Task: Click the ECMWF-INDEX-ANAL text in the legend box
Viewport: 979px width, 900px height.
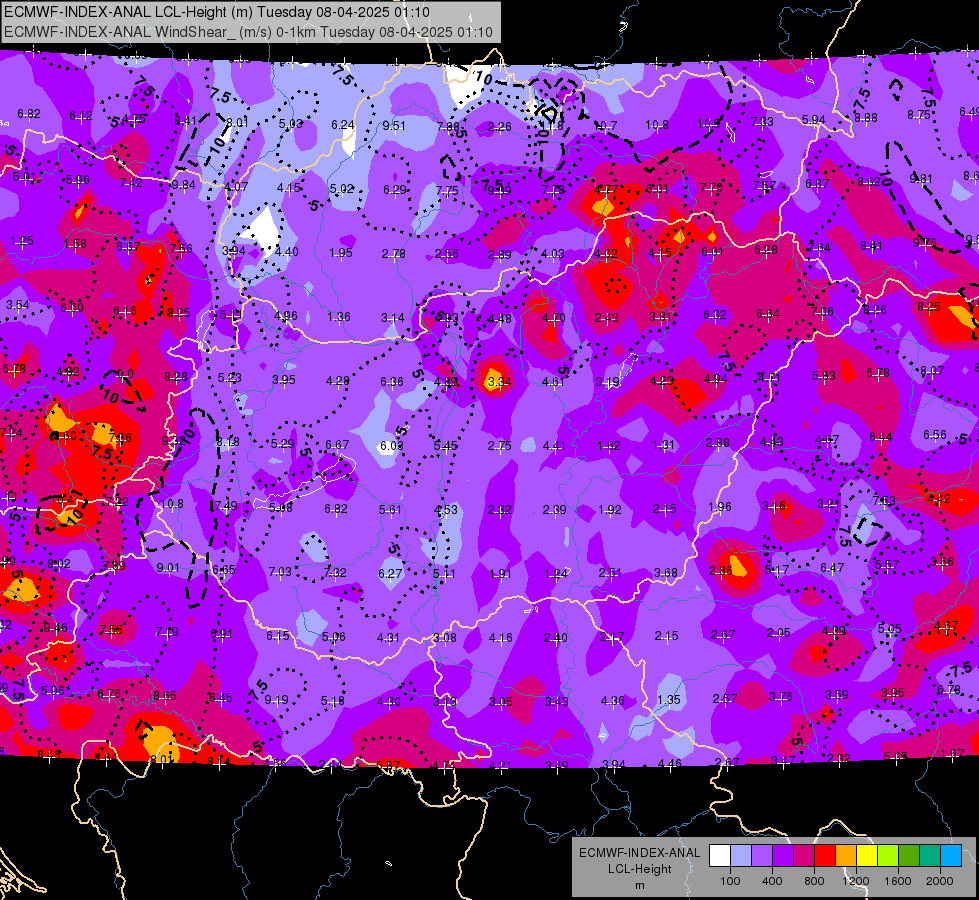Action: [639, 853]
